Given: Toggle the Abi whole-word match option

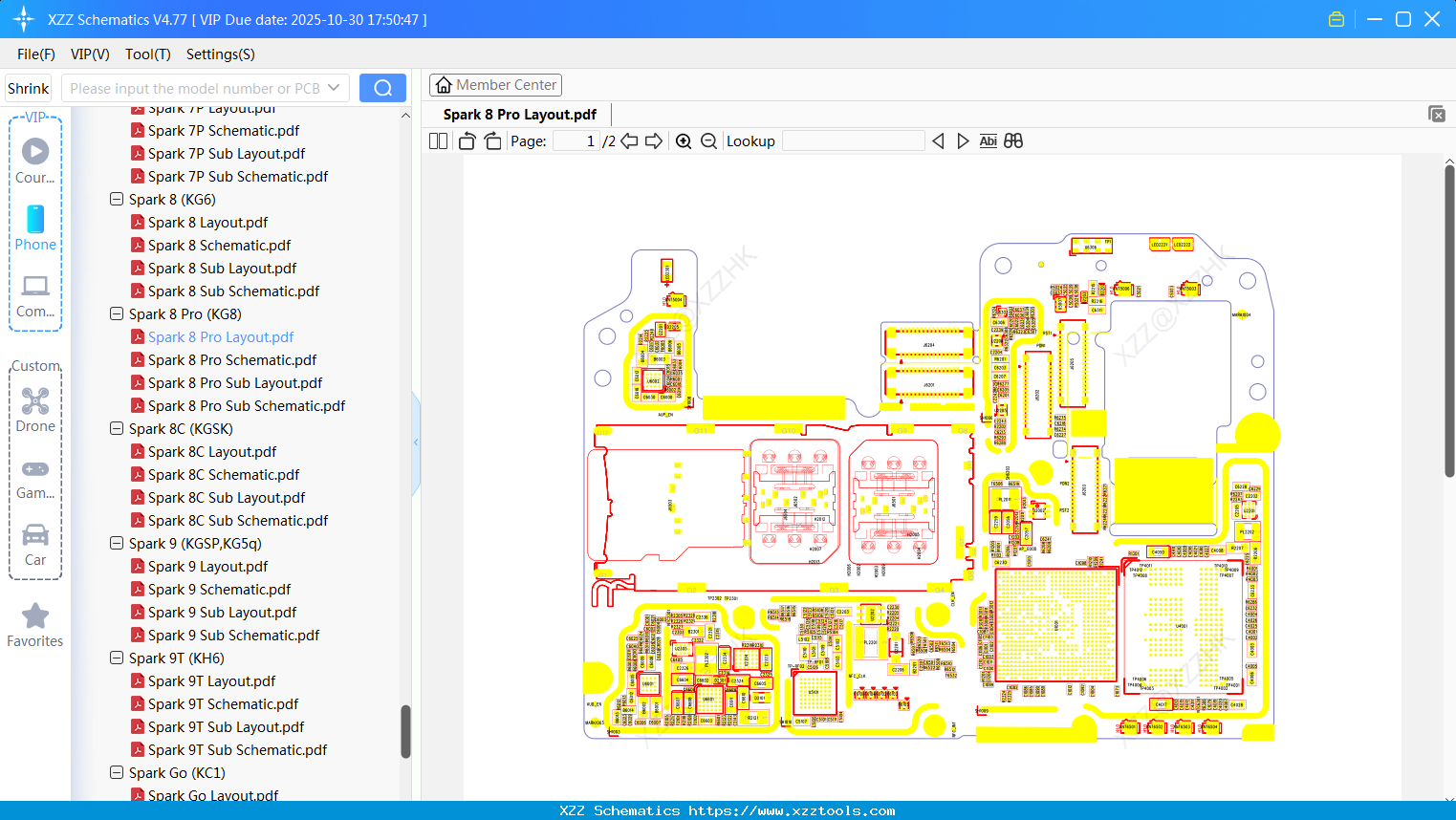Looking at the screenshot, I should 988,140.
